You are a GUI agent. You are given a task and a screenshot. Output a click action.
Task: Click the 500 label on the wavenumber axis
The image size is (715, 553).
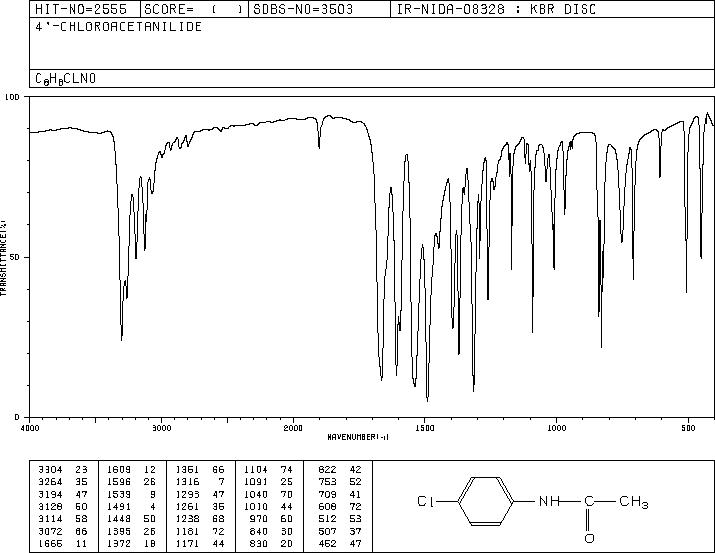pos(689,428)
